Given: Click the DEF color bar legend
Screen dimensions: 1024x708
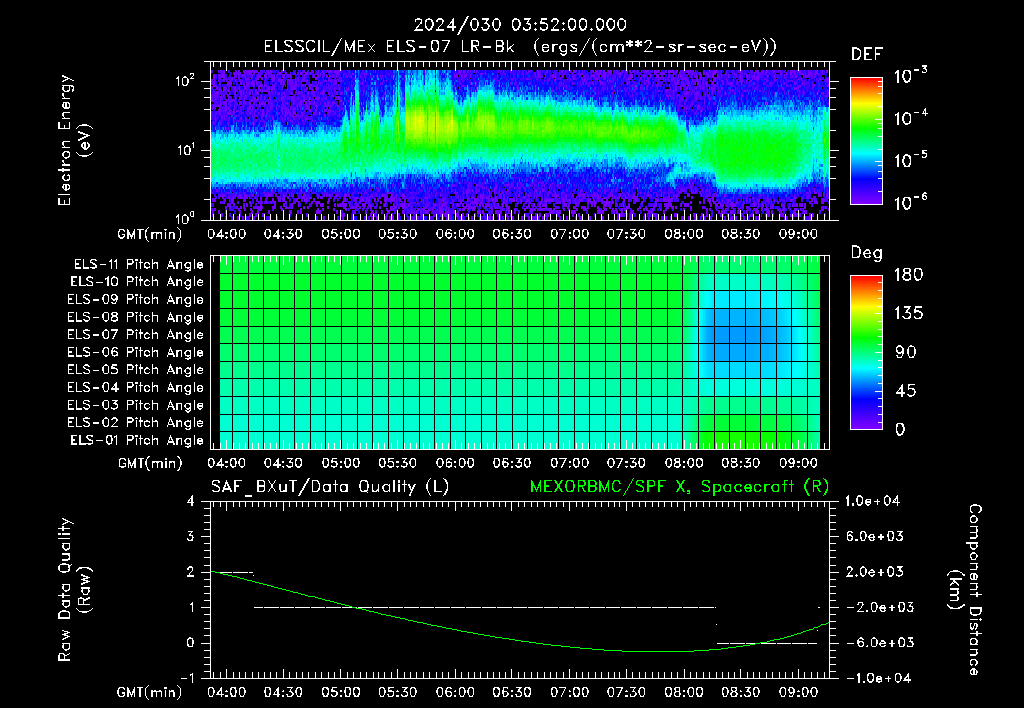Looking at the screenshot, I should (x=866, y=140).
